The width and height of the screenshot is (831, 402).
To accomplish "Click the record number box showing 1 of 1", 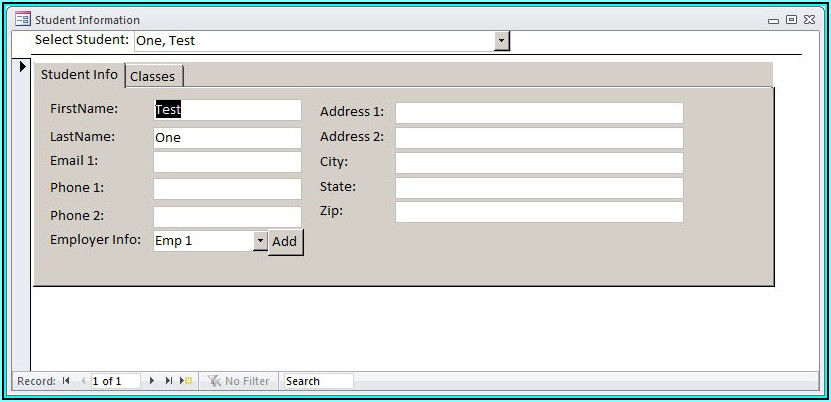I will coord(116,381).
